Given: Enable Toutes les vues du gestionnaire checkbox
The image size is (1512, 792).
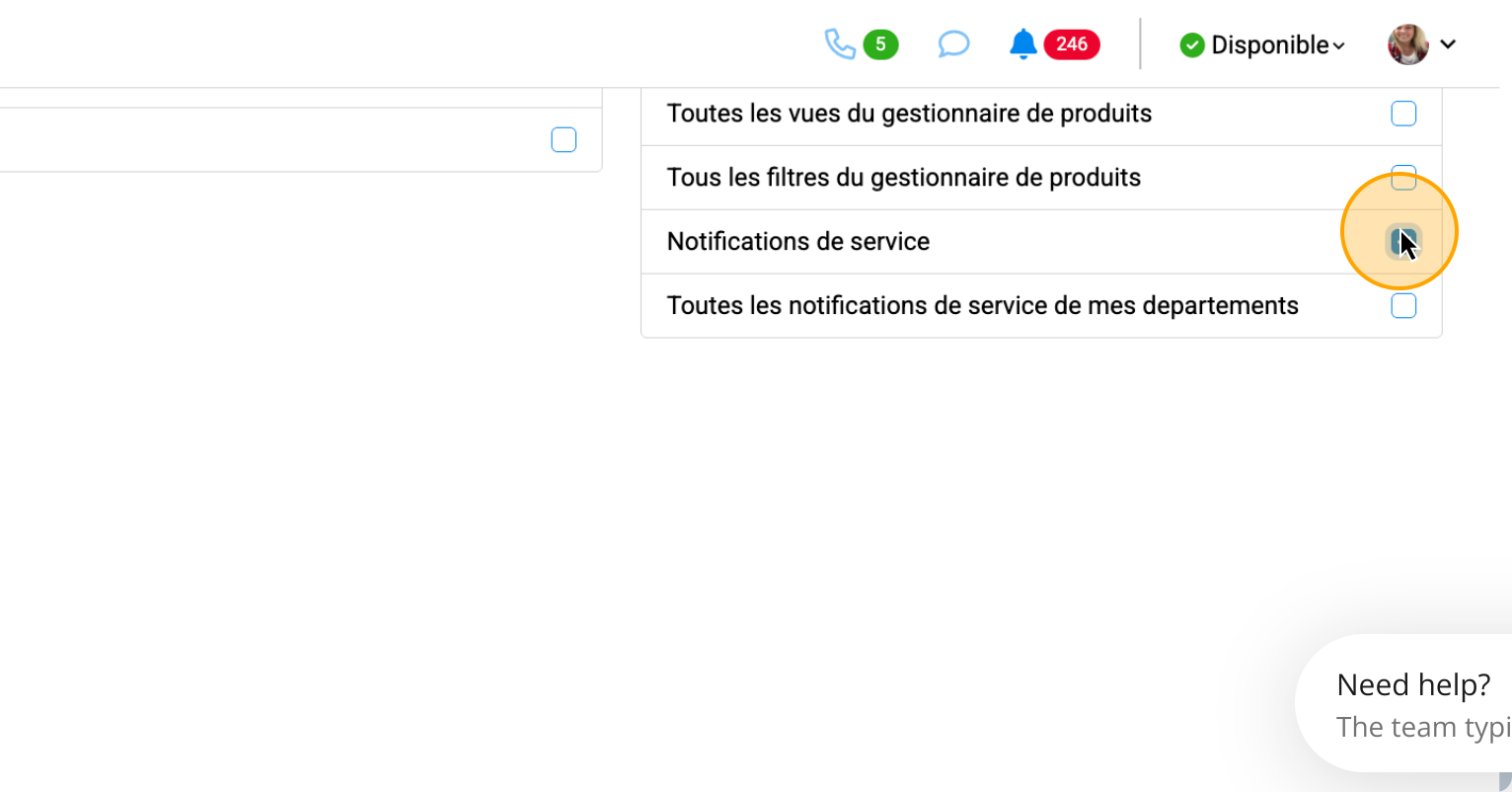Looking at the screenshot, I should coord(1403,114).
